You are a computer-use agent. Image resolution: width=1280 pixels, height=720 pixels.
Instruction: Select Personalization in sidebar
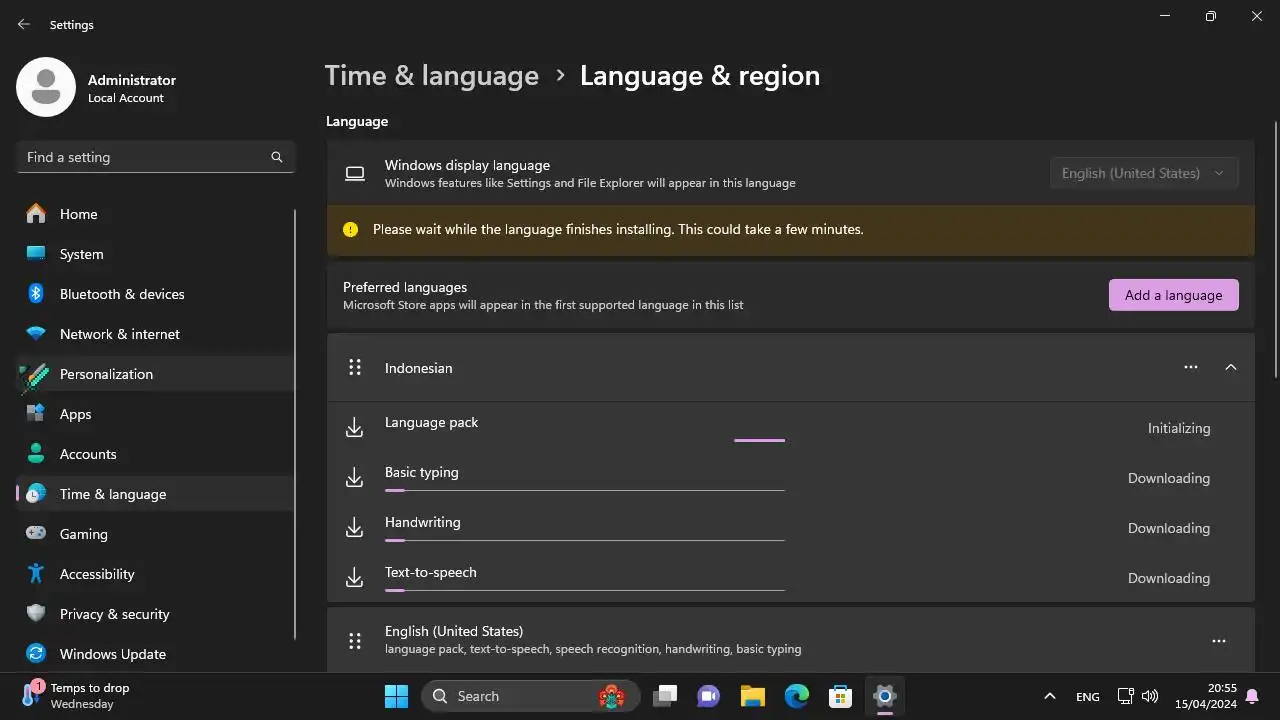pos(155,374)
